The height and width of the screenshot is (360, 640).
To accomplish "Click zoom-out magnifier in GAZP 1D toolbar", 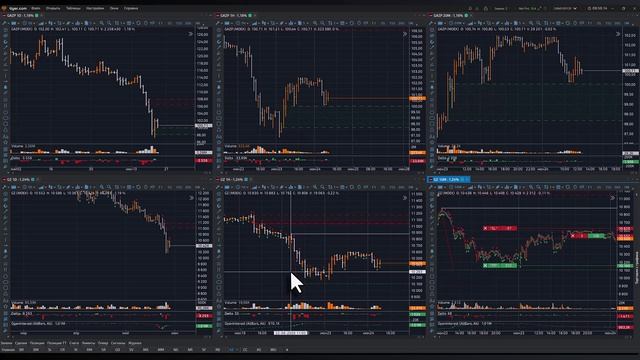I will tap(109, 23).
